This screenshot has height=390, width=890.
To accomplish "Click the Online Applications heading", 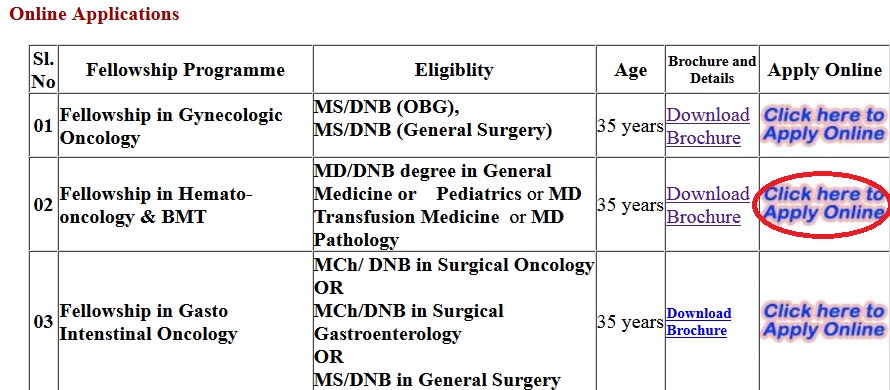I will point(94,14).
